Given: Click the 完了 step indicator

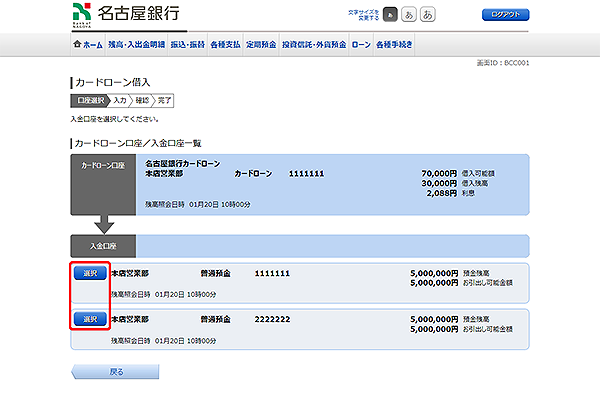Looking at the screenshot, I should (x=165, y=101).
